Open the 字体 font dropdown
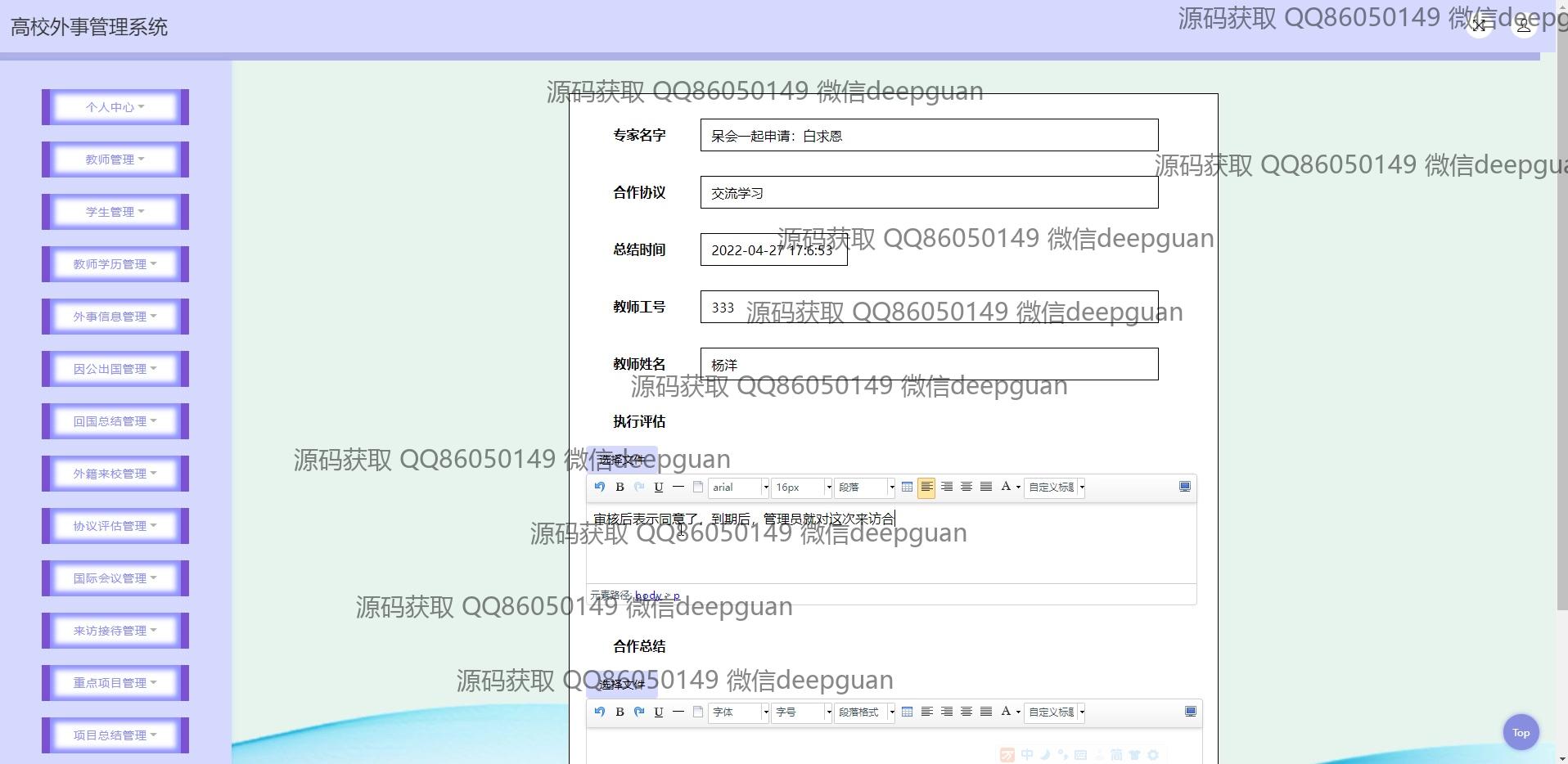 [739, 712]
